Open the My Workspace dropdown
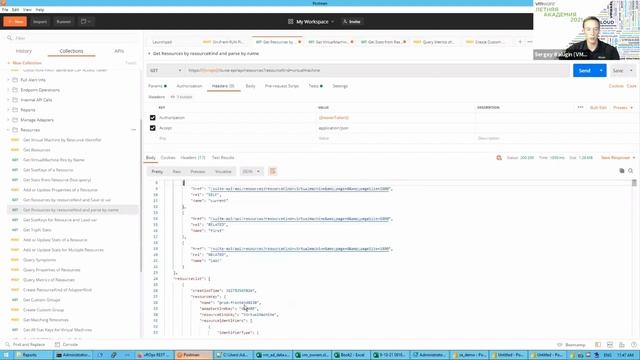The height and width of the screenshot is (360, 640). click(311, 22)
